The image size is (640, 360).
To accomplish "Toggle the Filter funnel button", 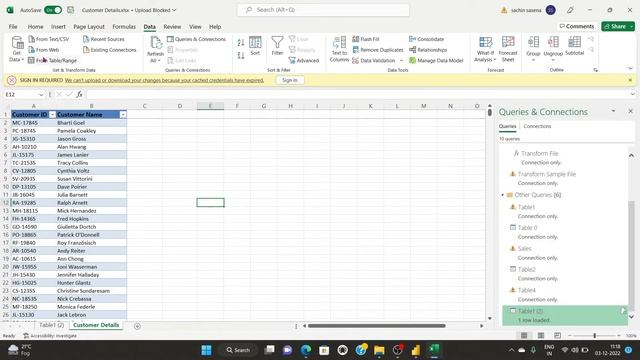I will (277, 46).
